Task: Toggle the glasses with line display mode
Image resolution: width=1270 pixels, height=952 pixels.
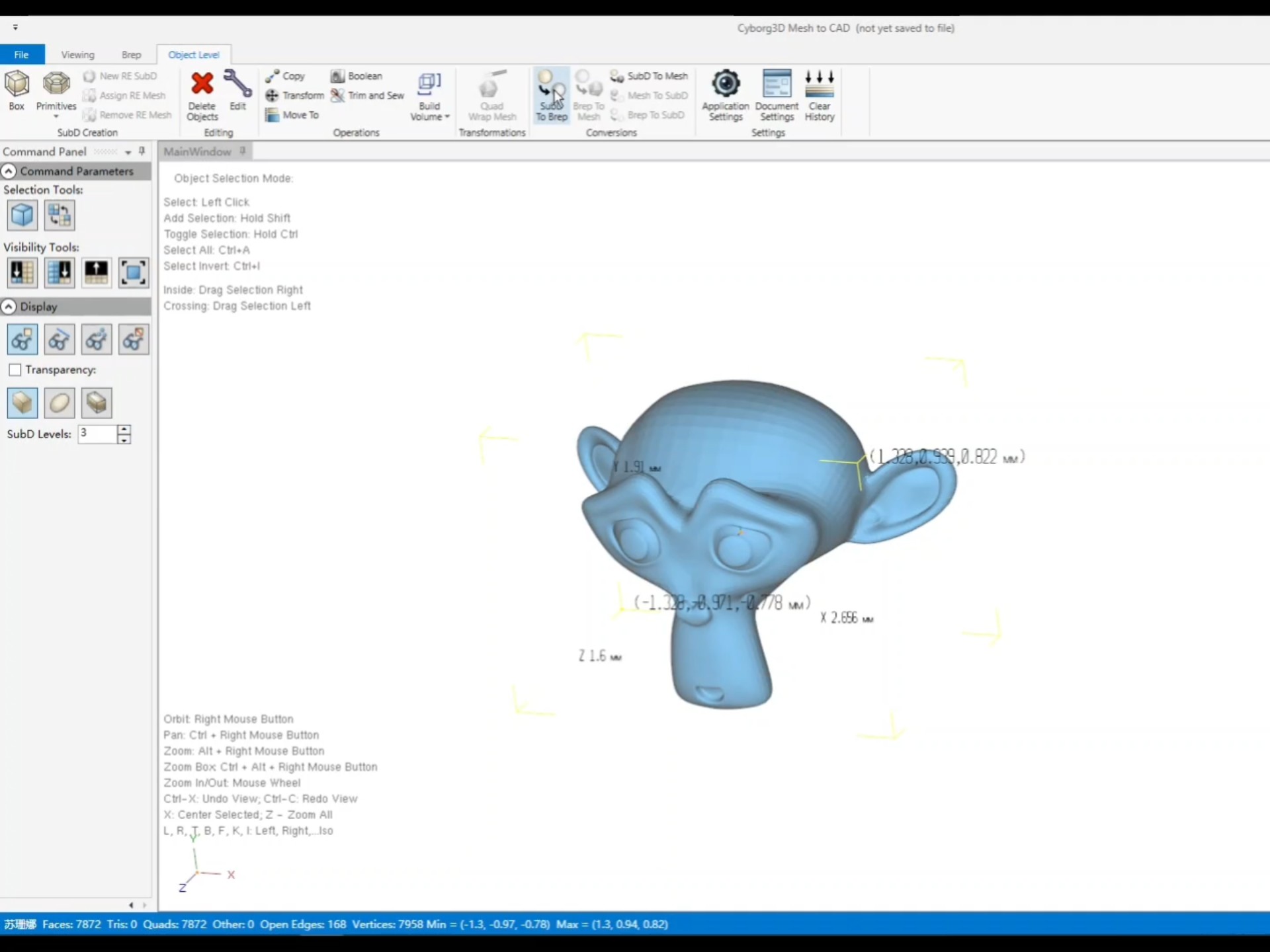Action: pyautogui.click(x=60, y=340)
